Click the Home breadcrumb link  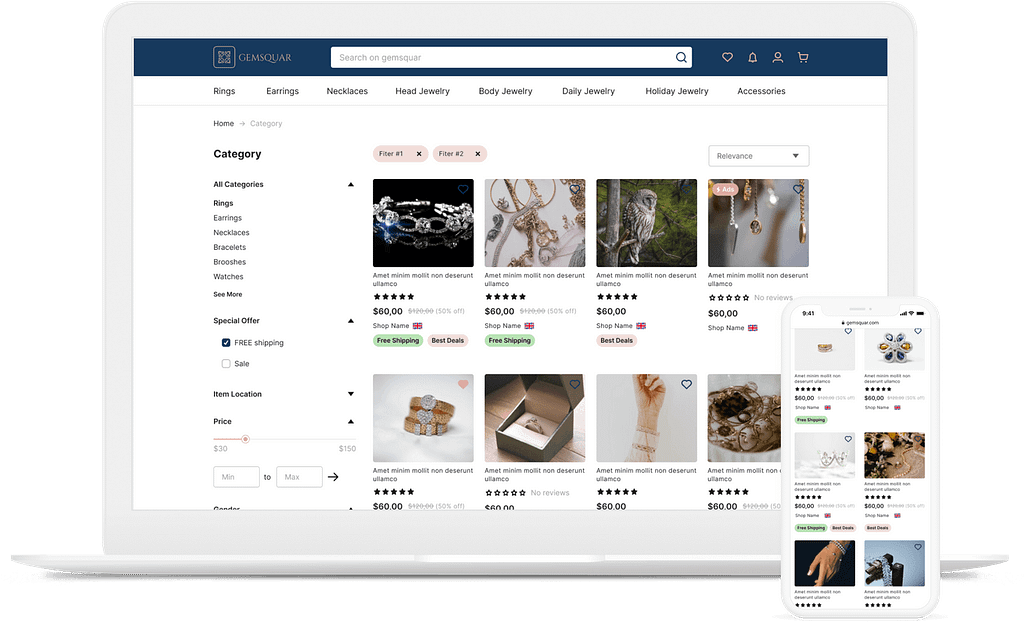click(223, 124)
